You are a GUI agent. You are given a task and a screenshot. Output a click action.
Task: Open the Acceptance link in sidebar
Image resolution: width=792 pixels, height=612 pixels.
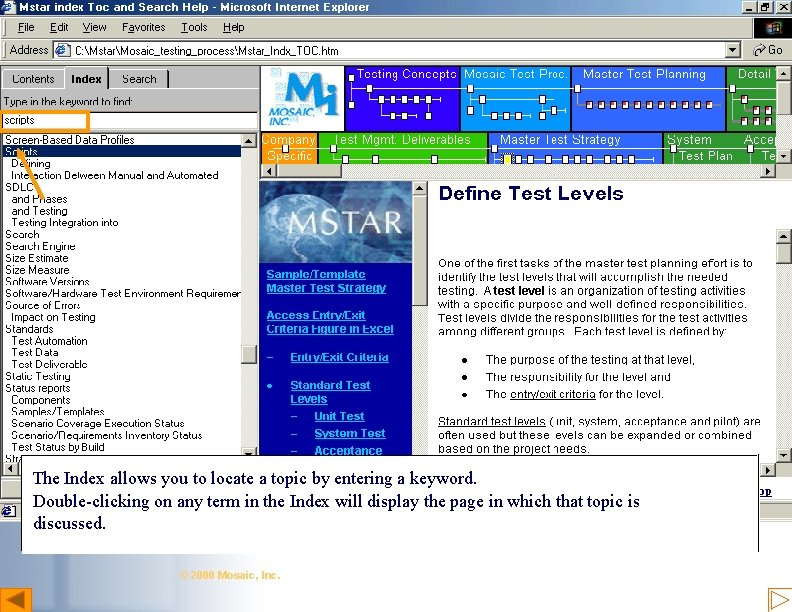[x=348, y=450]
